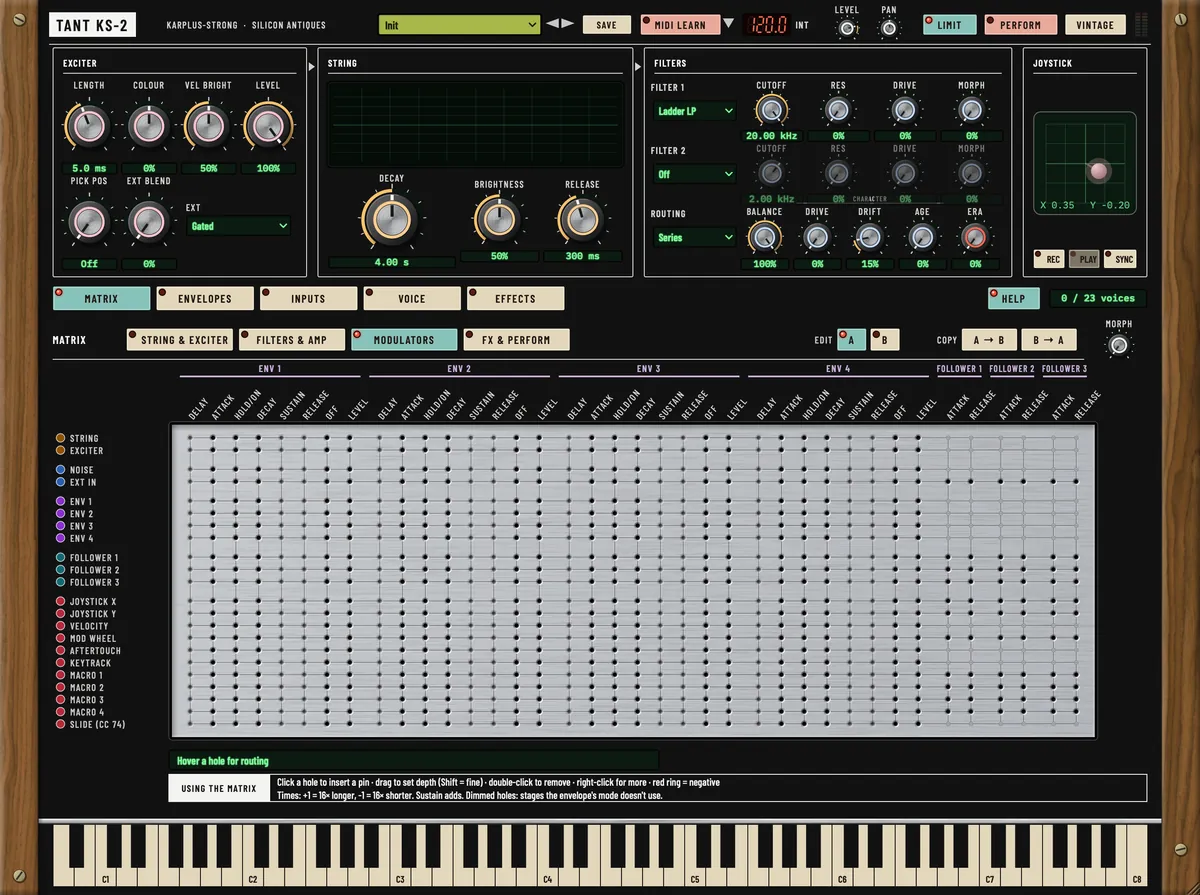Click the character Drift knob

[869, 237]
